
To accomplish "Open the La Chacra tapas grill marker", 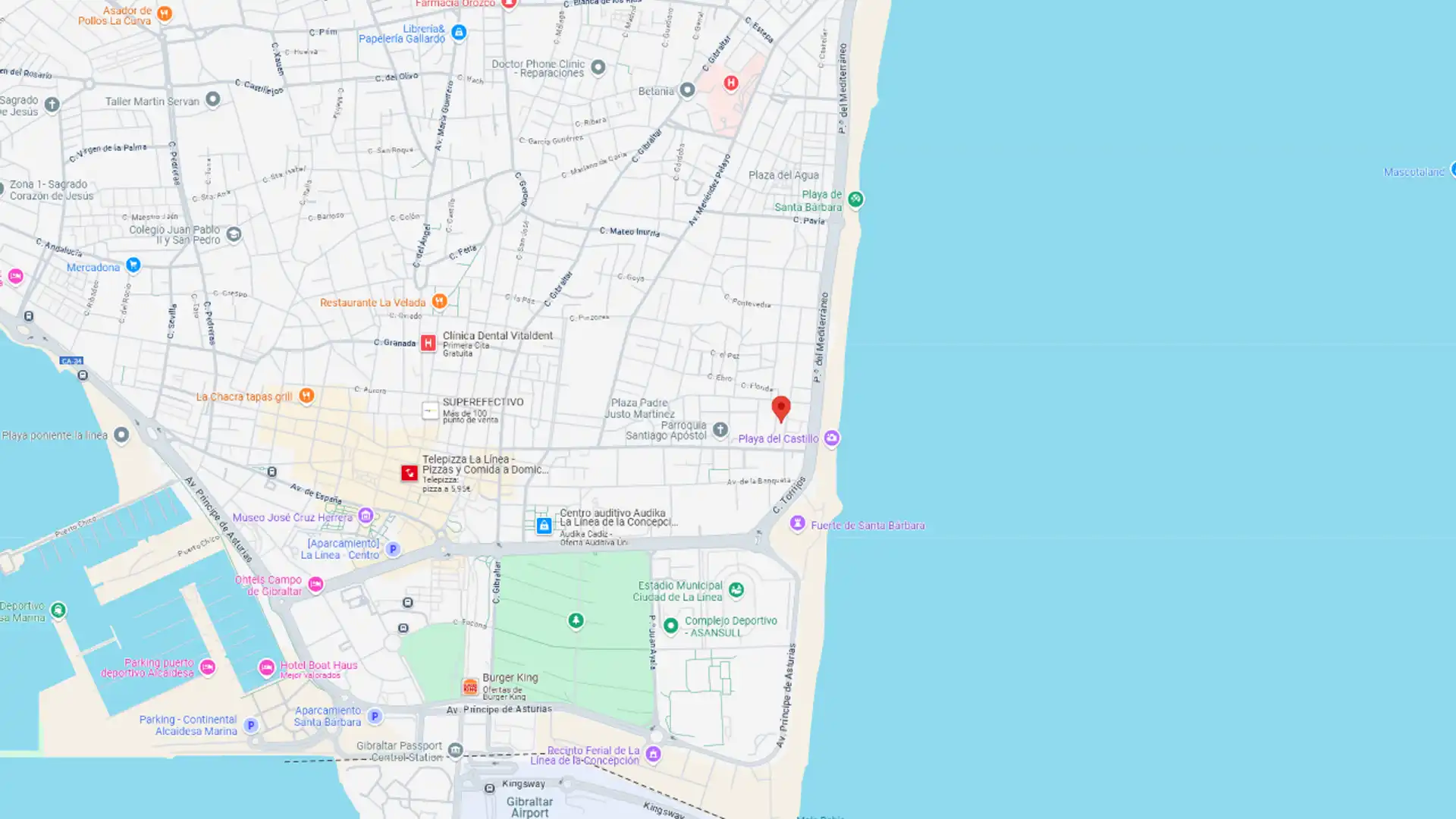I will pos(306,395).
